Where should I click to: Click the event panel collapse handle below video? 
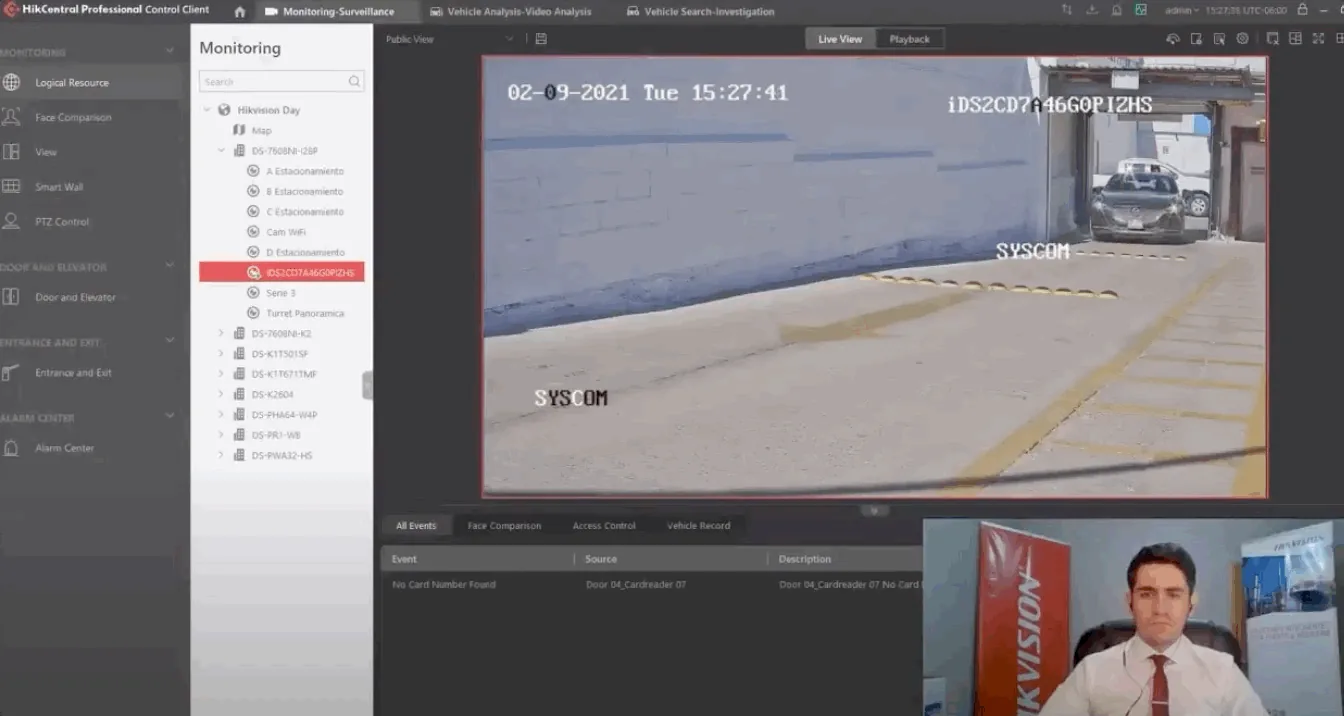pyautogui.click(x=874, y=510)
